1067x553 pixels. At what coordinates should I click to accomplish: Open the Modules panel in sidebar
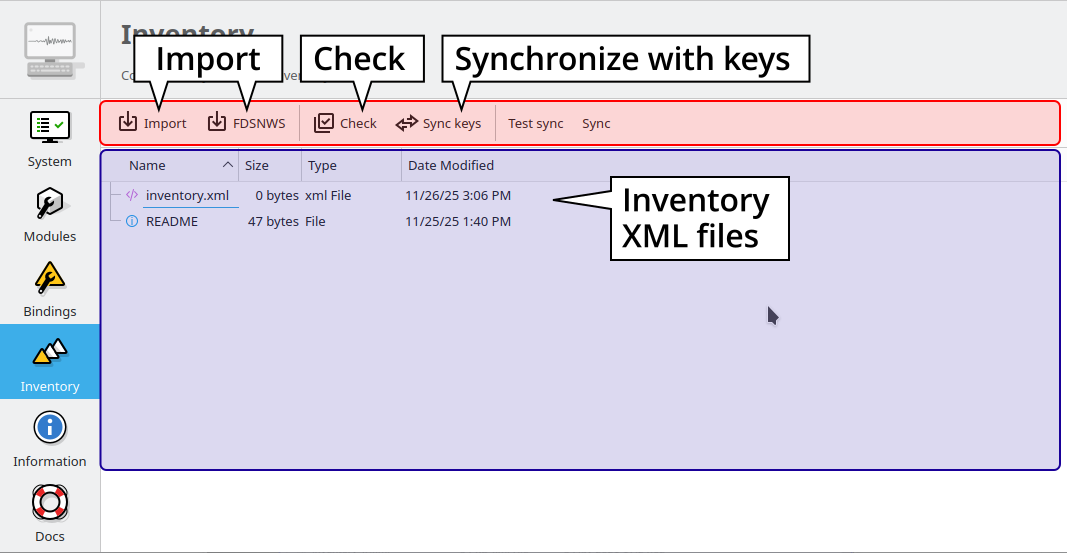50,203
